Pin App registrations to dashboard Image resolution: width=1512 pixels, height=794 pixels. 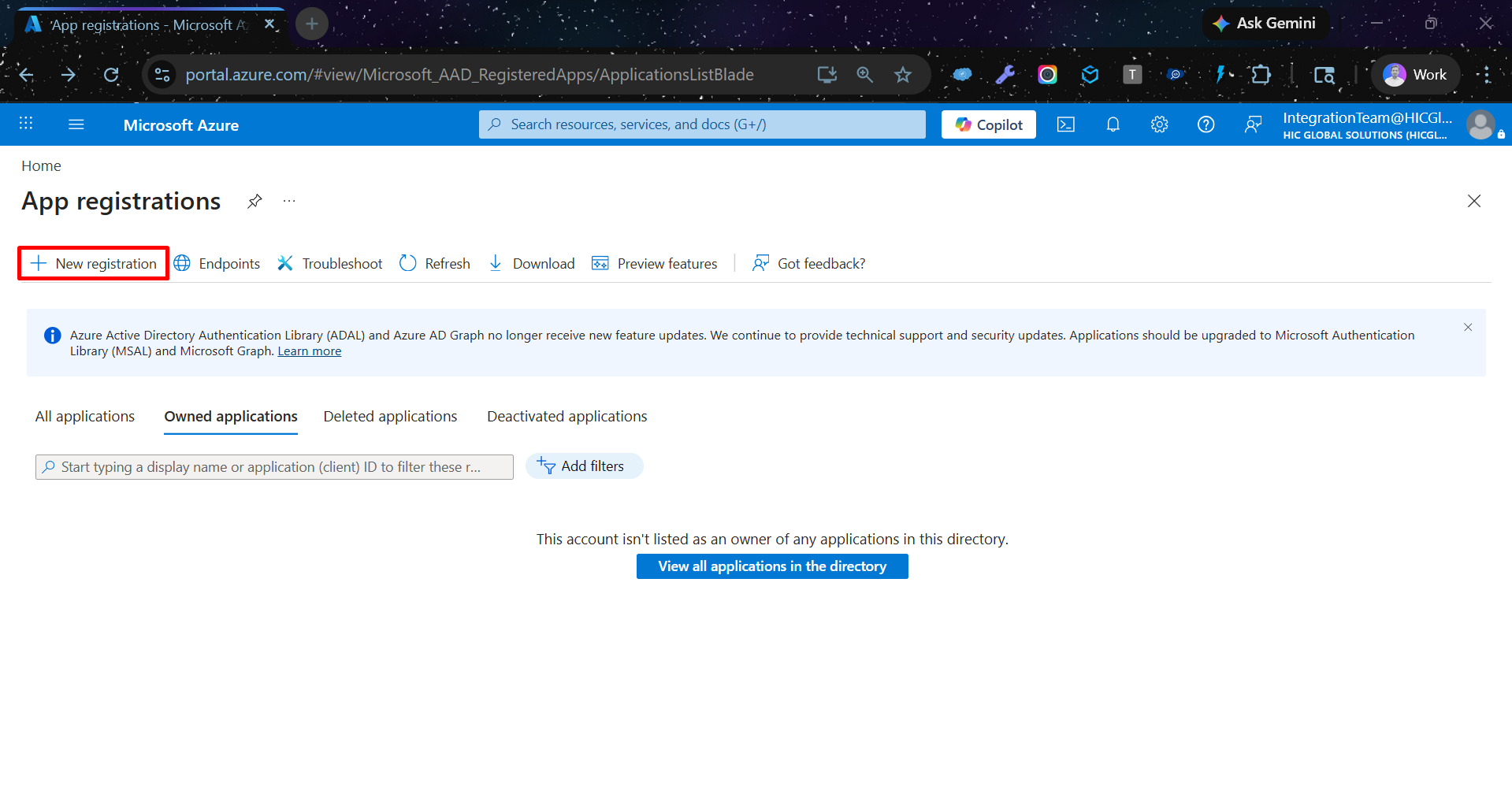point(254,202)
